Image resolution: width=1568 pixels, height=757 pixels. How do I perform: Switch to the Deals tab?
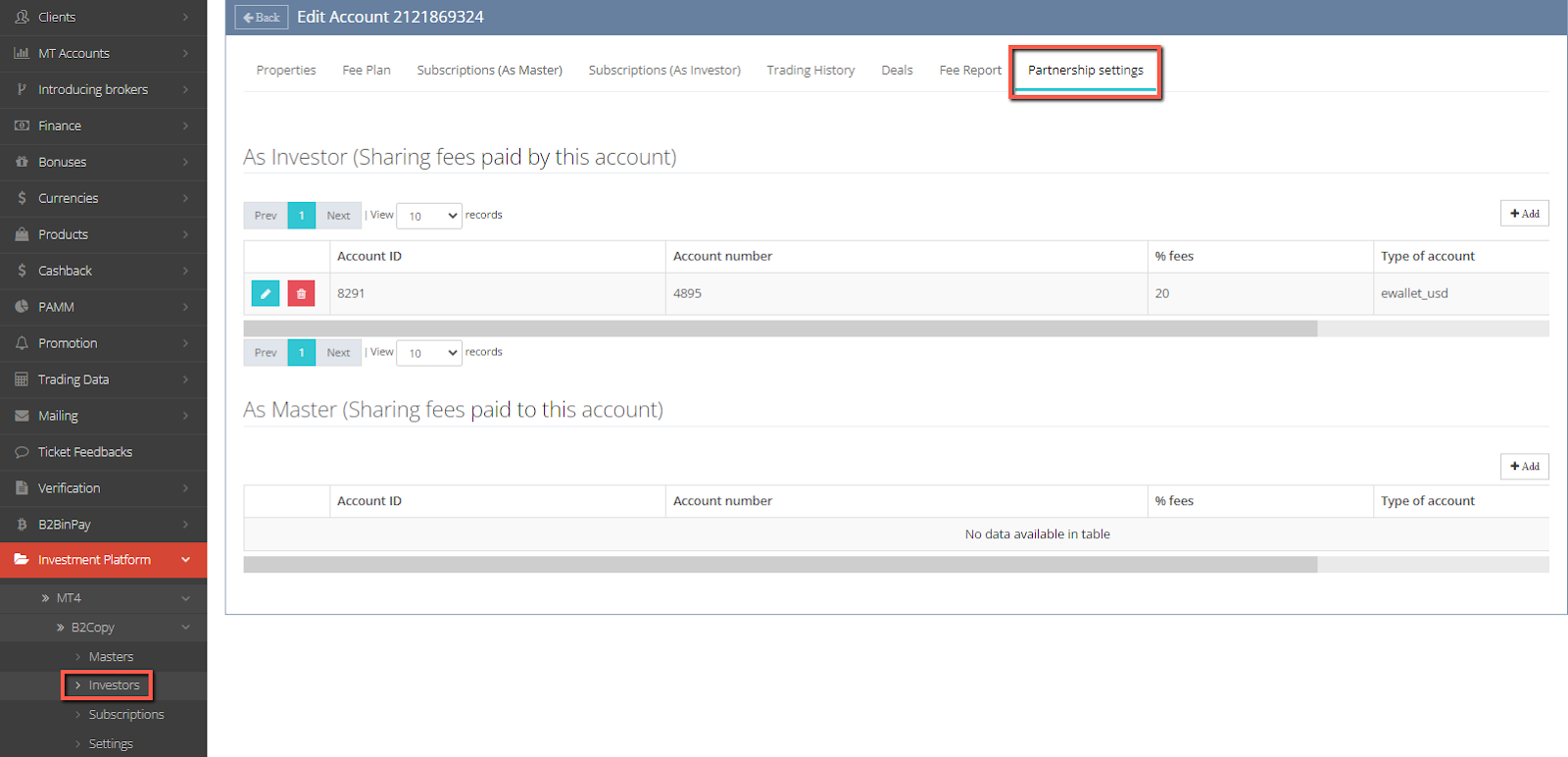point(897,71)
